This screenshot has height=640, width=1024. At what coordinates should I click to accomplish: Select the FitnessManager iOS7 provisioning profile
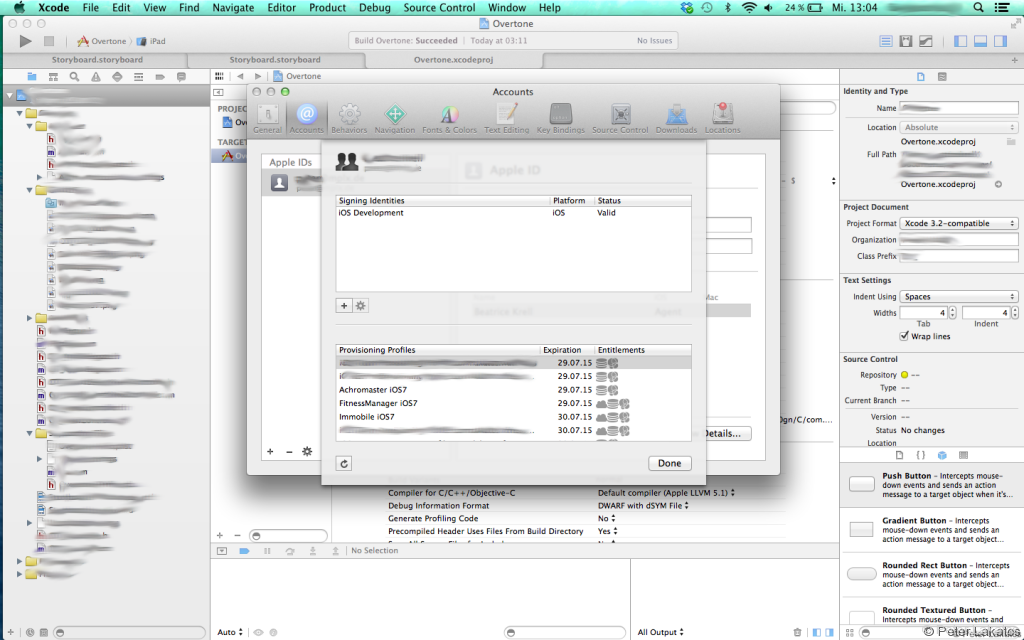click(513, 404)
